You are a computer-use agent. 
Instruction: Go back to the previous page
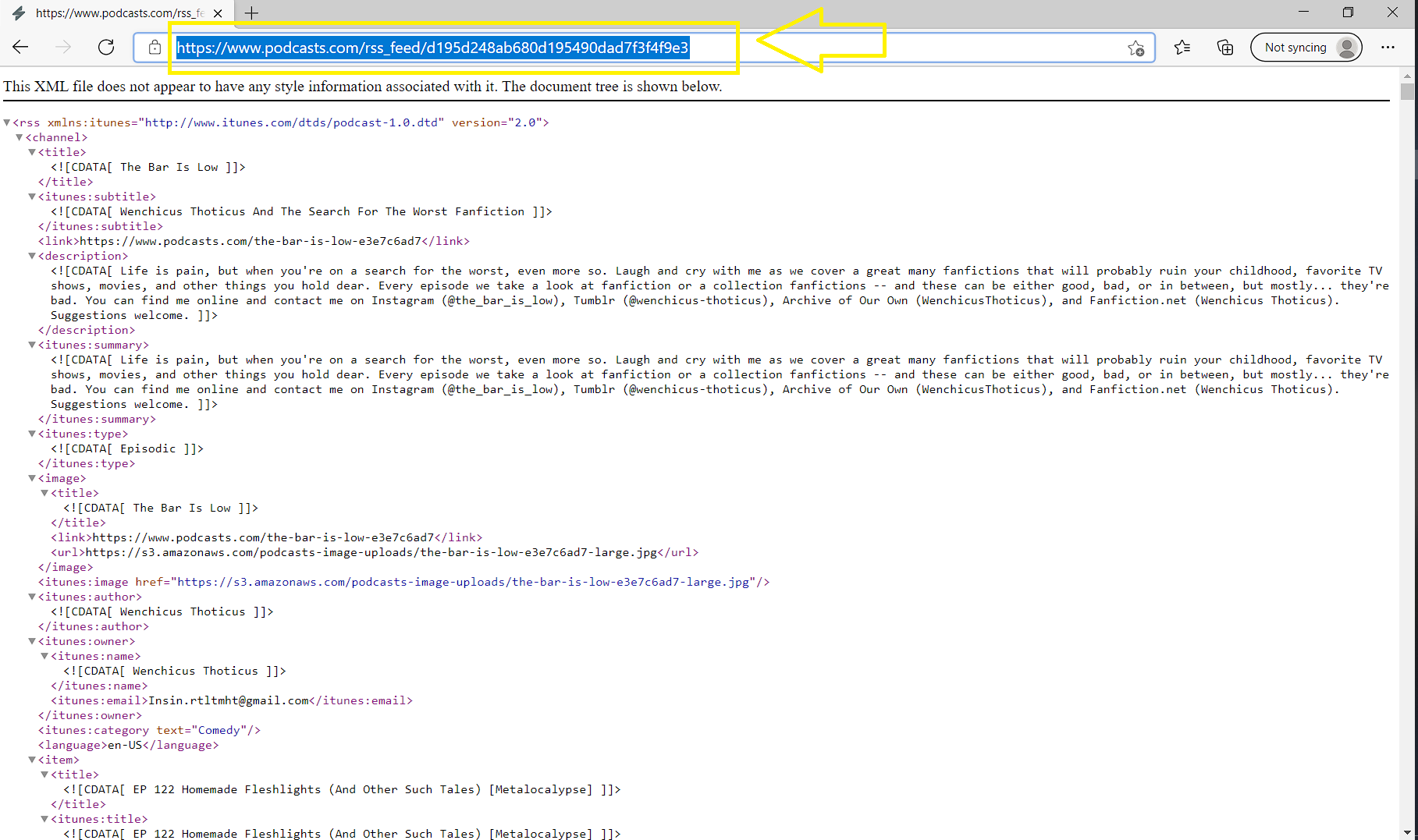pyautogui.click(x=21, y=48)
